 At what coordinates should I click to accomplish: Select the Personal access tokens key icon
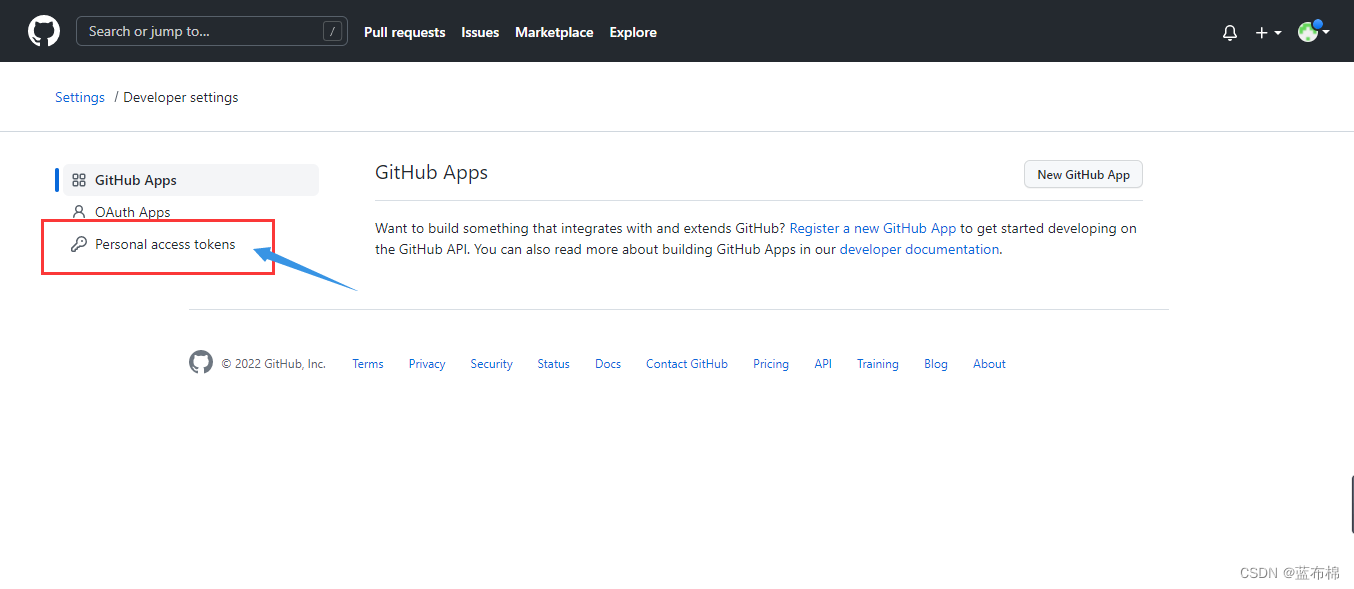tap(79, 244)
